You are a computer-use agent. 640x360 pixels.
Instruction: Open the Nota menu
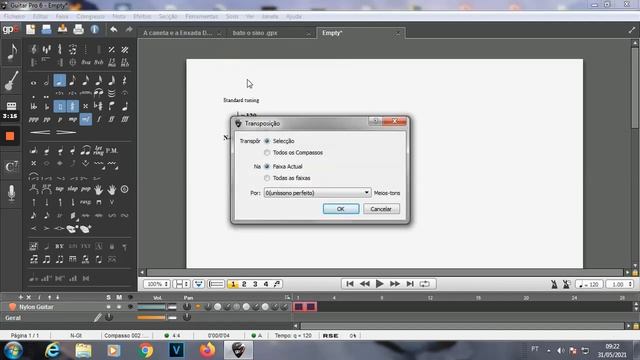(119, 16)
